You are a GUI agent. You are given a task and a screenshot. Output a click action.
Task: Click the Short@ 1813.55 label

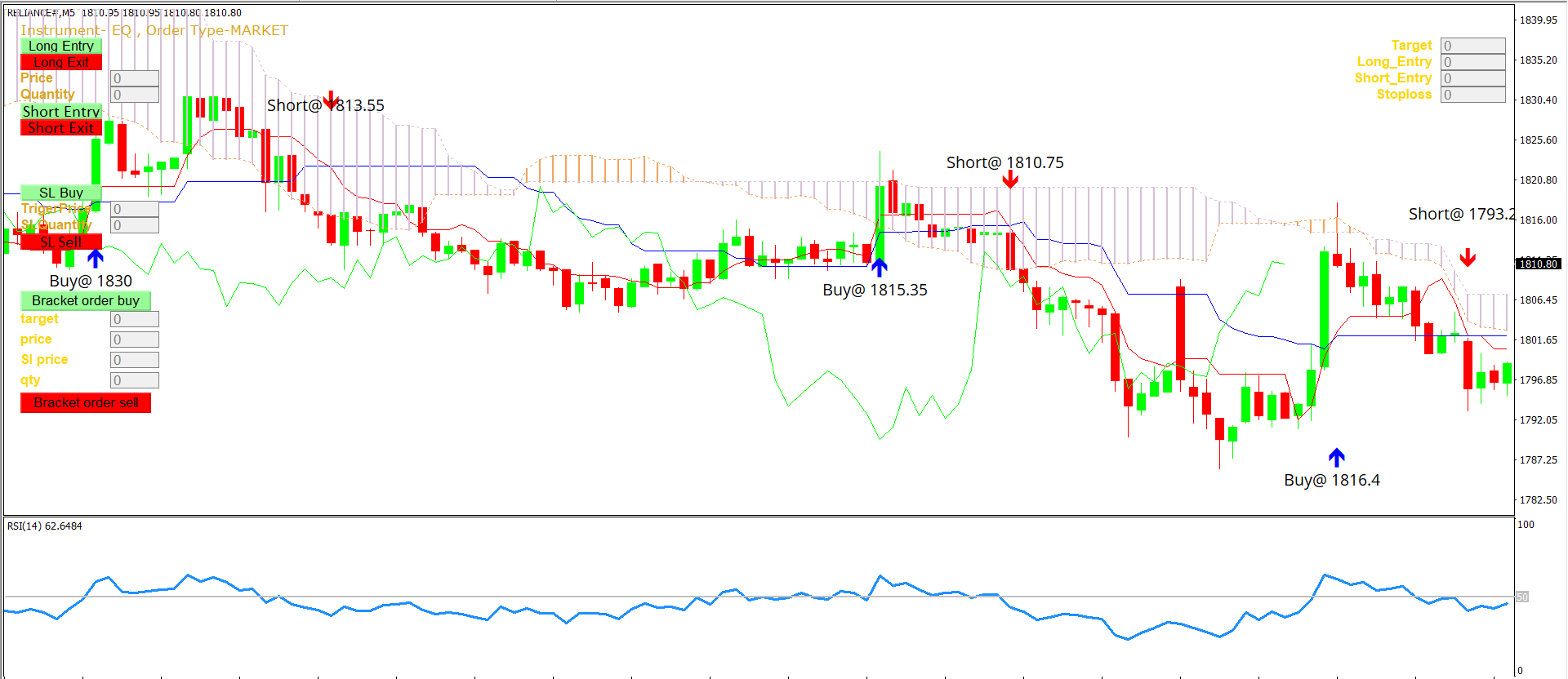click(x=326, y=105)
